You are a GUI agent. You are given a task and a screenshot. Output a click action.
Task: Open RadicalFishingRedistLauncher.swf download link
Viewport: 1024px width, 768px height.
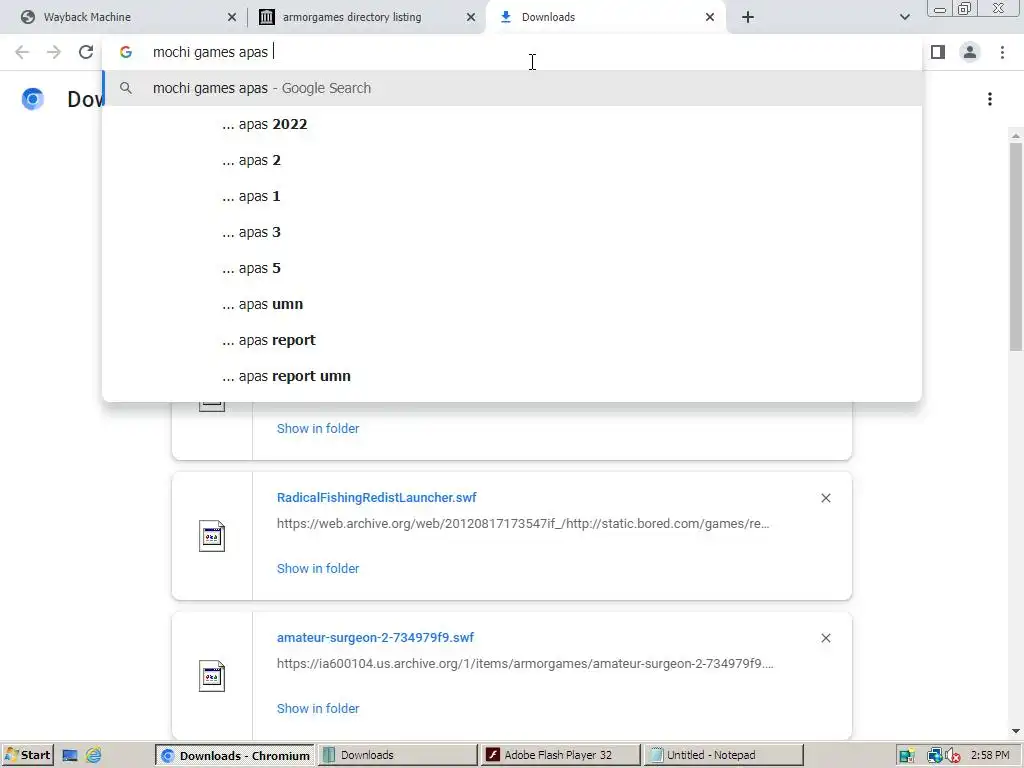[376, 498]
